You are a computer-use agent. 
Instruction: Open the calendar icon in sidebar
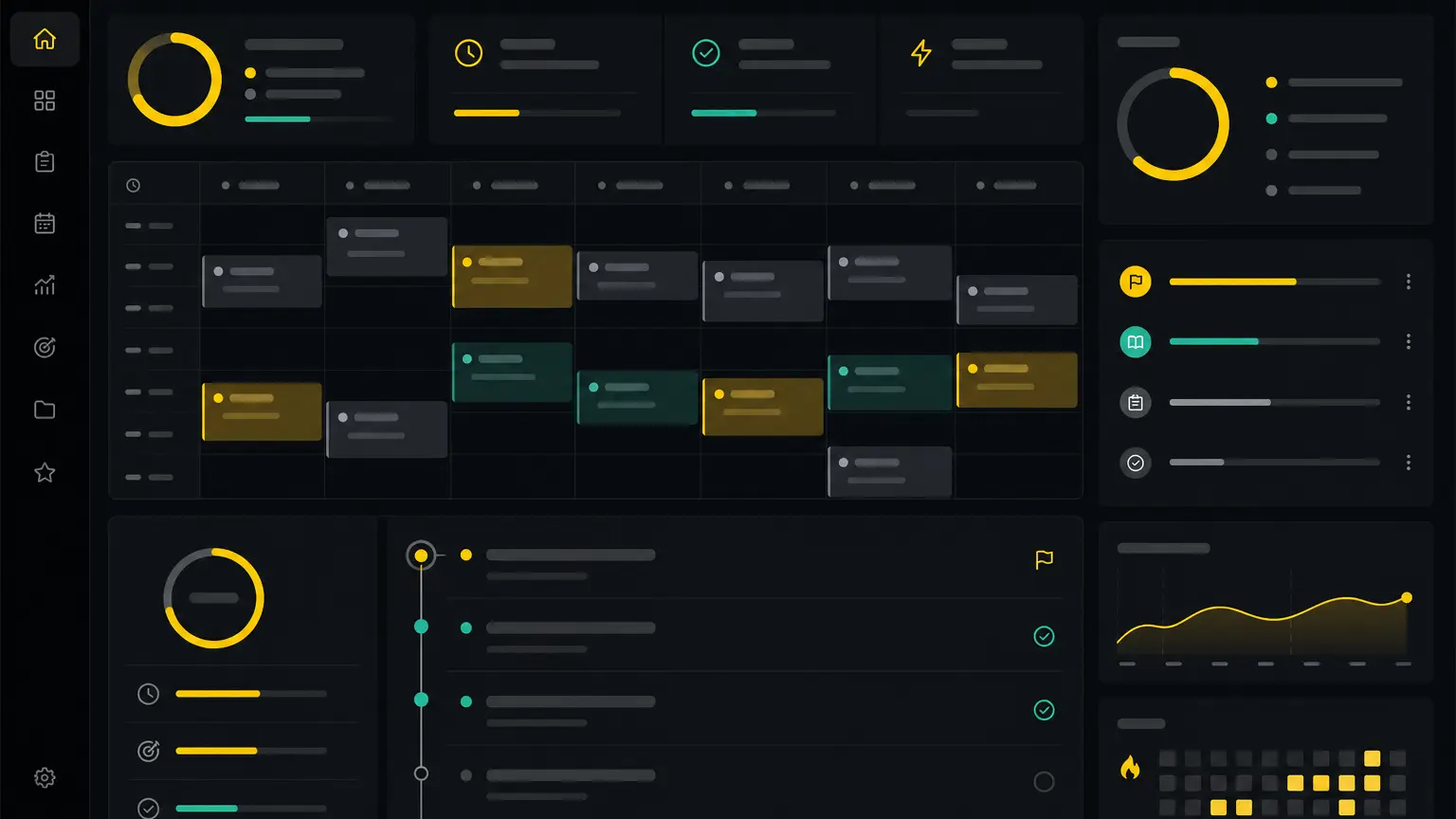(x=45, y=224)
